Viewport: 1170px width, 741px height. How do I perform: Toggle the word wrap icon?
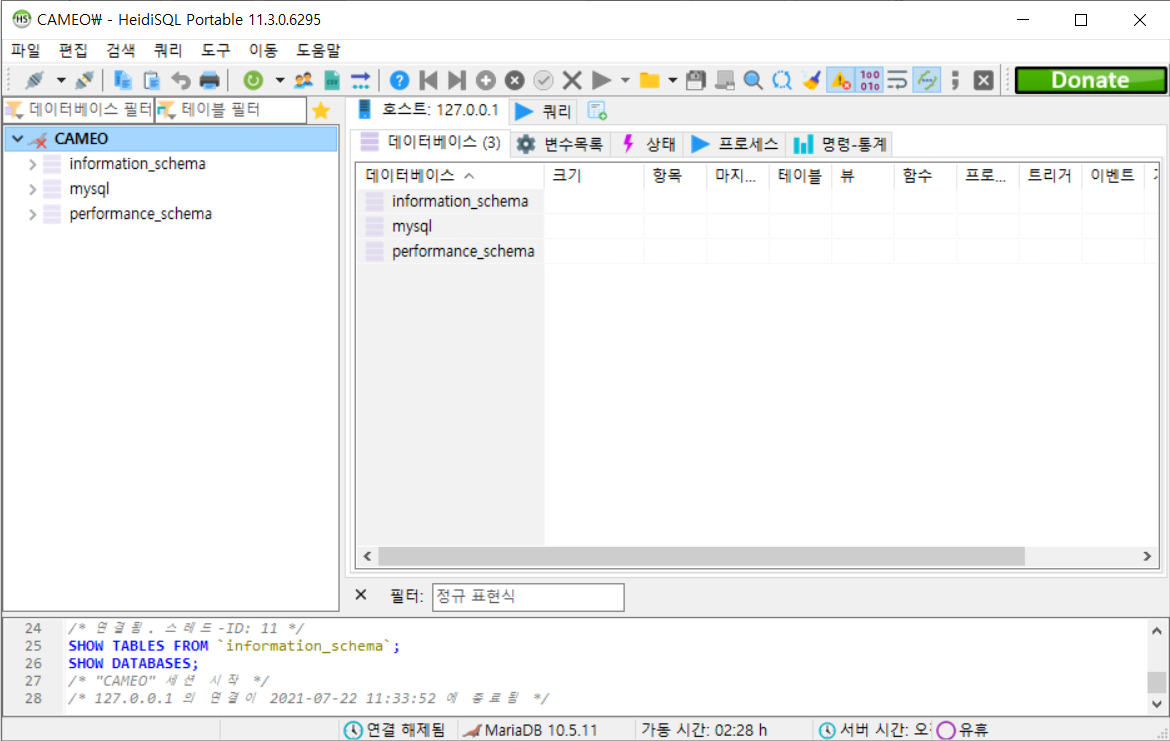pyautogui.click(x=898, y=80)
